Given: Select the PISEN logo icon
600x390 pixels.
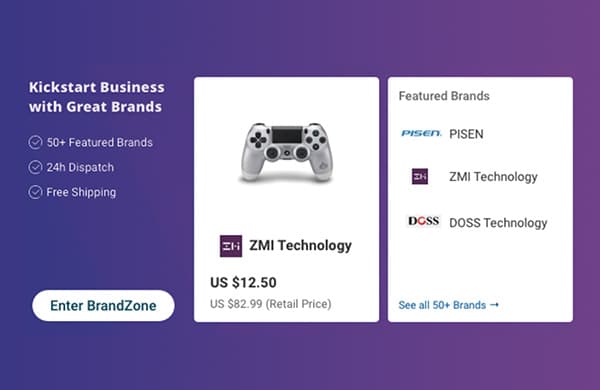Looking at the screenshot, I should coord(421,133).
